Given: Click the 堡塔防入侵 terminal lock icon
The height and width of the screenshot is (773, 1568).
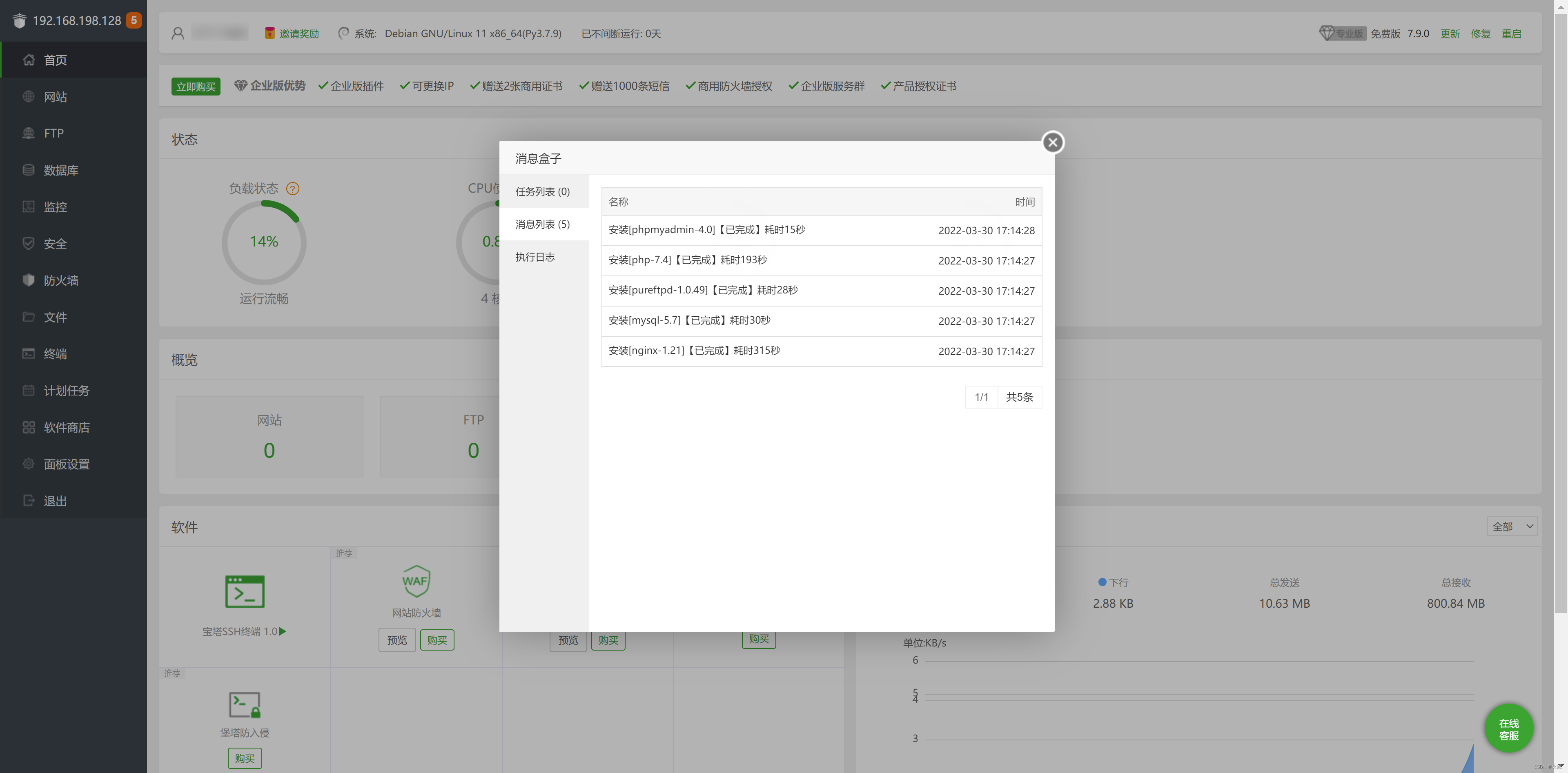Looking at the screenshot, I should (245, 705).
